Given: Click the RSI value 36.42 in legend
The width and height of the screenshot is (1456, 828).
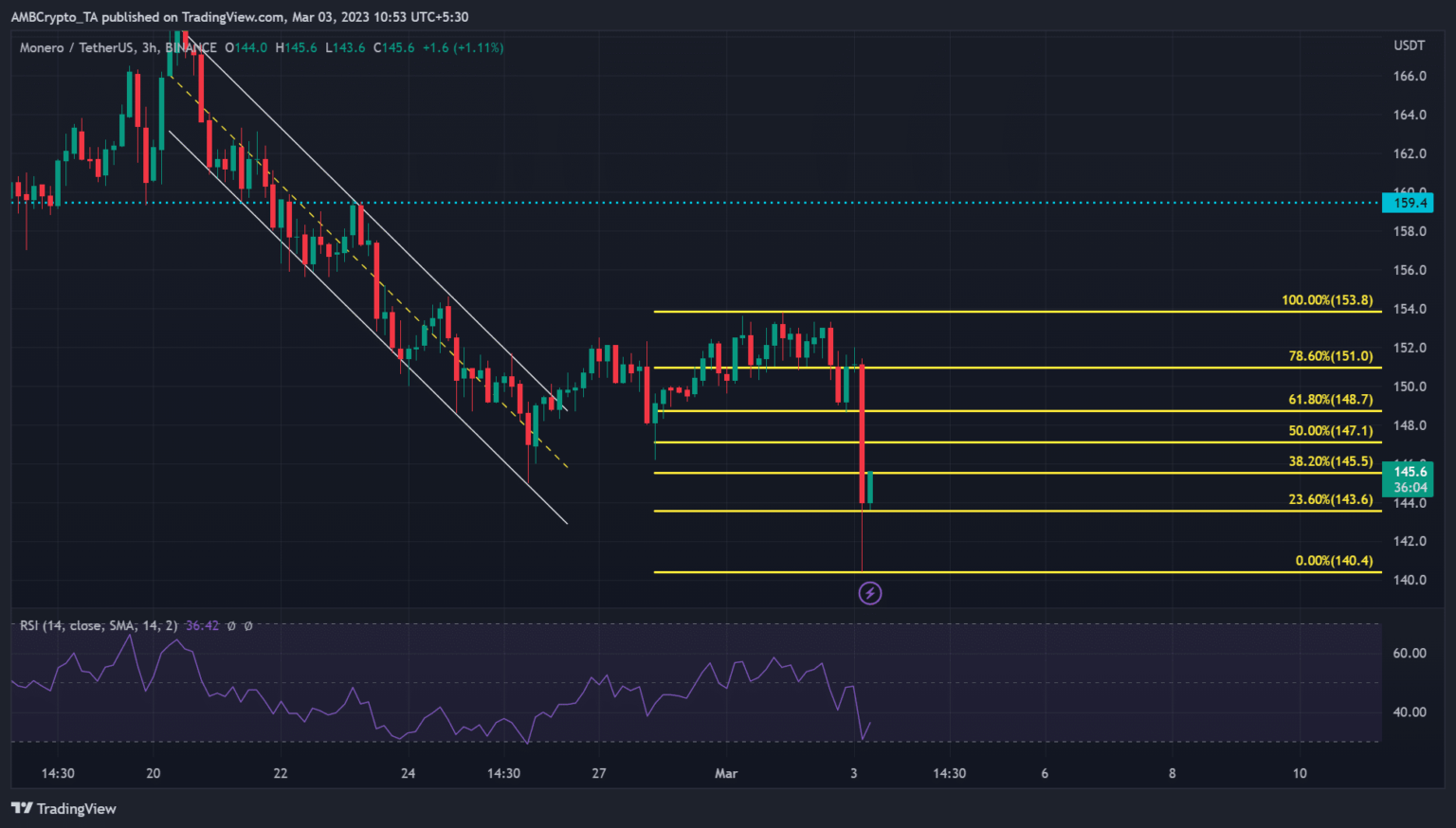Looking at the screenshot, I should pyautogui.click(x=202, y=625).
